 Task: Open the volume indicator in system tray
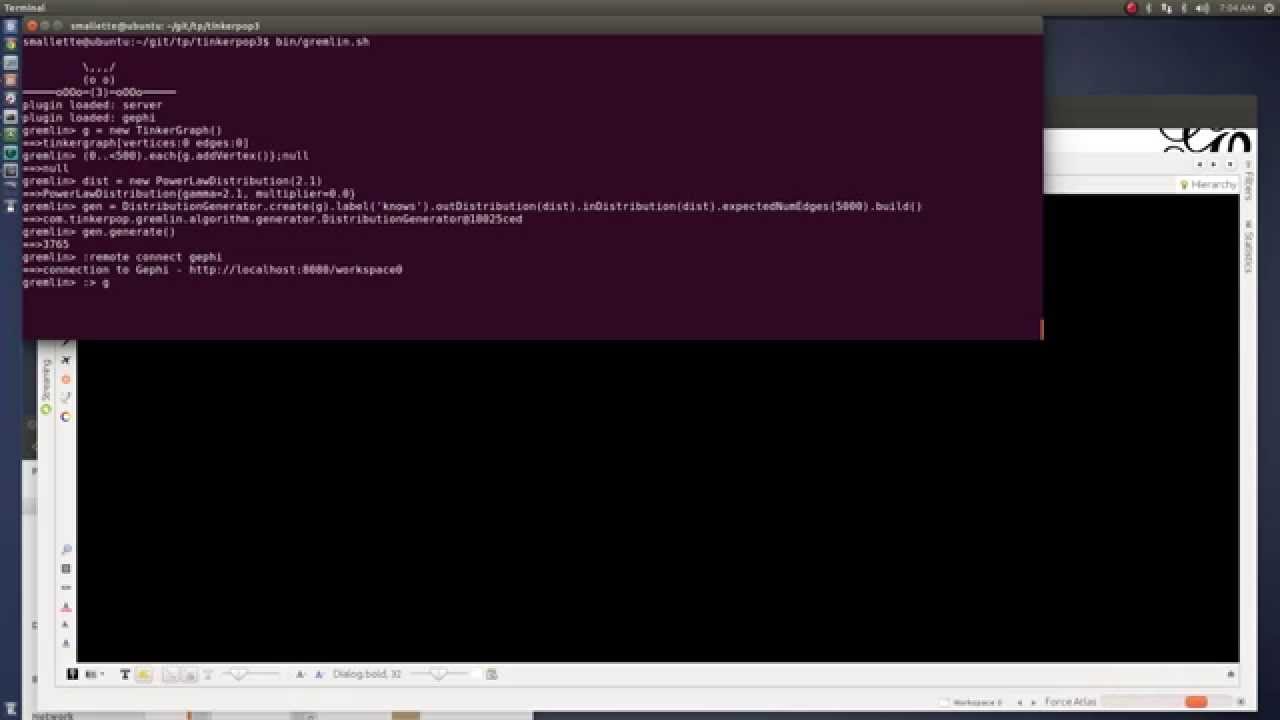(x=1200, y=8)
